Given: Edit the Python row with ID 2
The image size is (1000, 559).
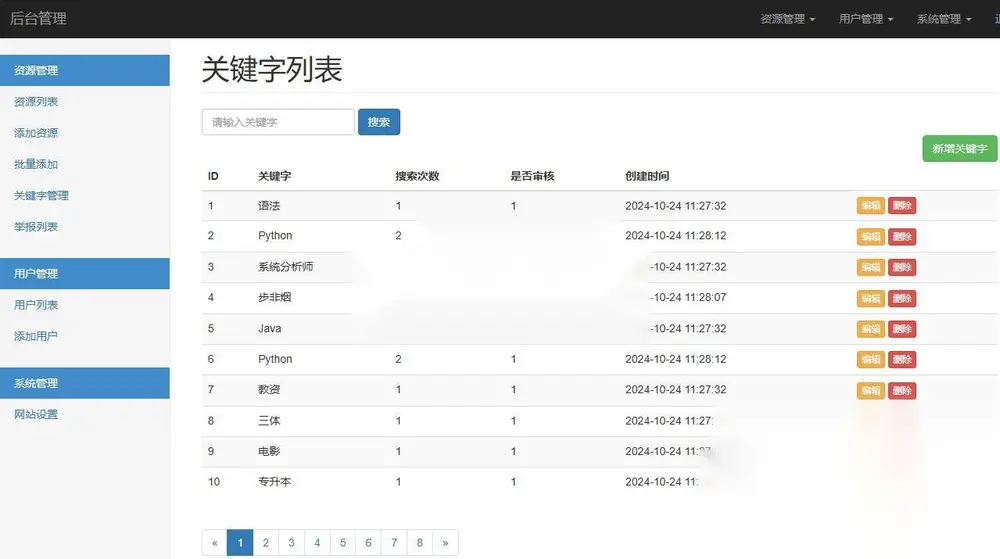Looking at the screenshot, I should point(871,236).
